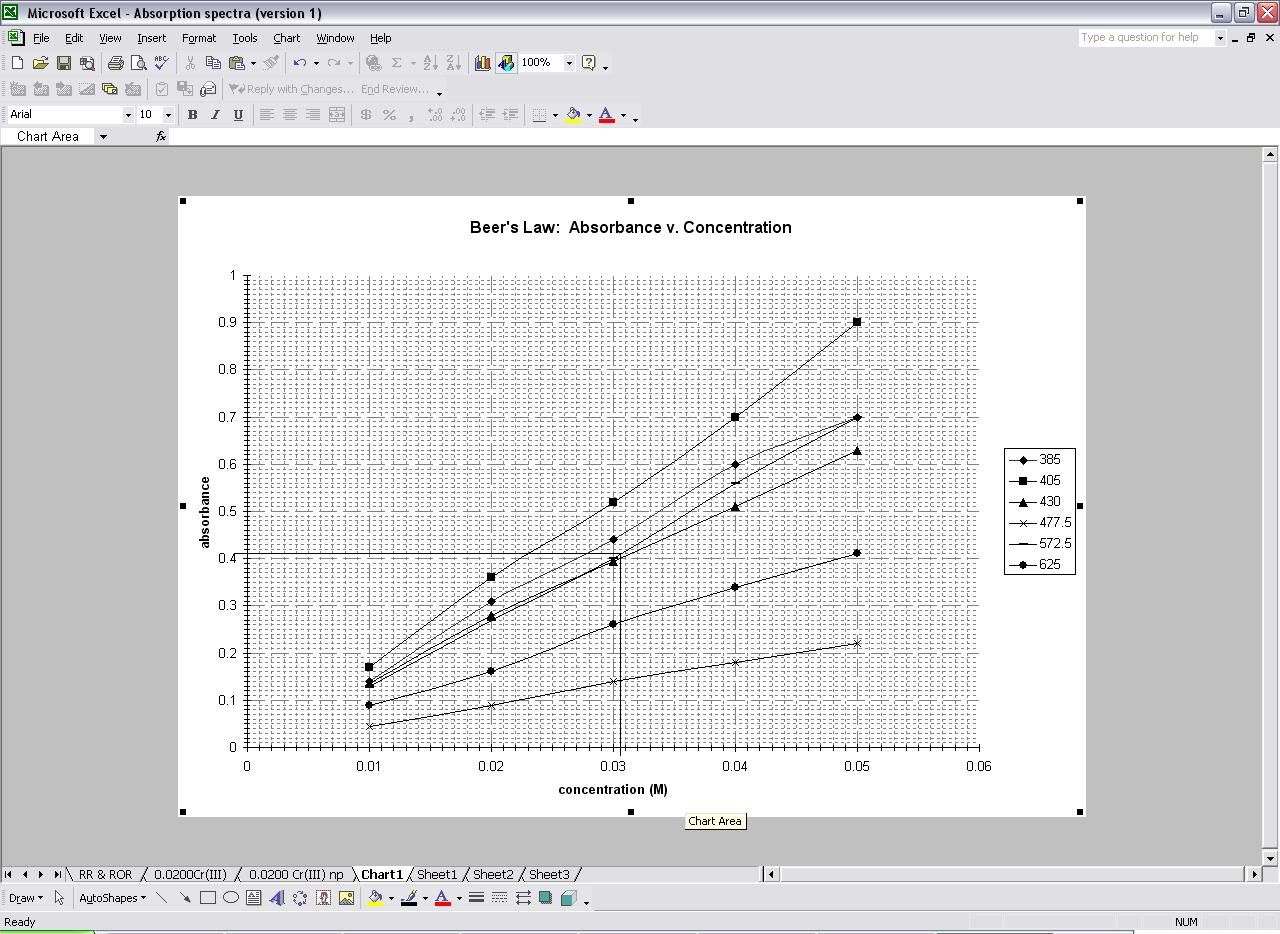This screenshot has width=1280, height=934.
Task: Apply Font Color on the Formatting toolbar
Action: [606, 115]
